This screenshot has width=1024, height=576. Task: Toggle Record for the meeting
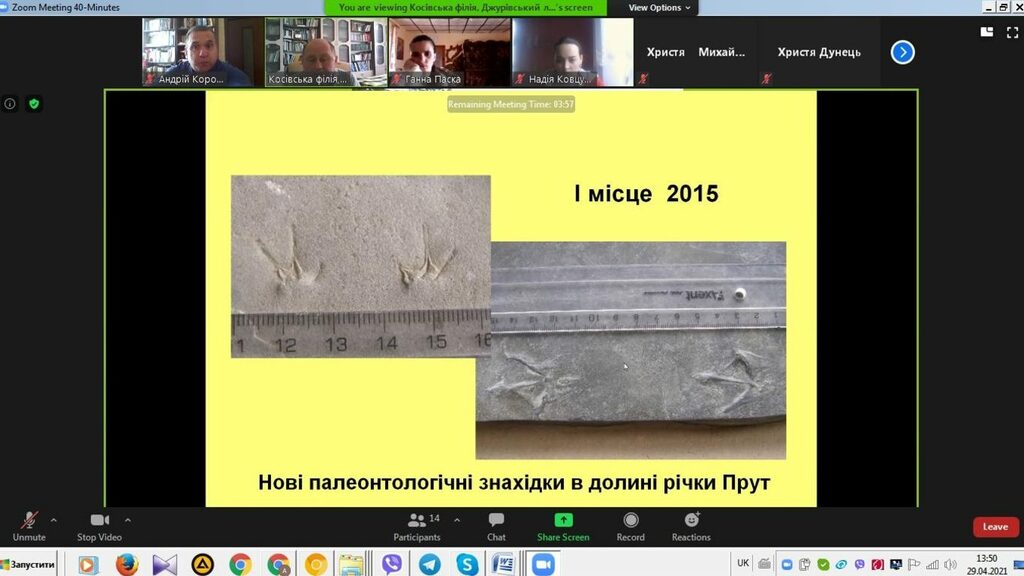pyautogui.click(x=630, y=525)
